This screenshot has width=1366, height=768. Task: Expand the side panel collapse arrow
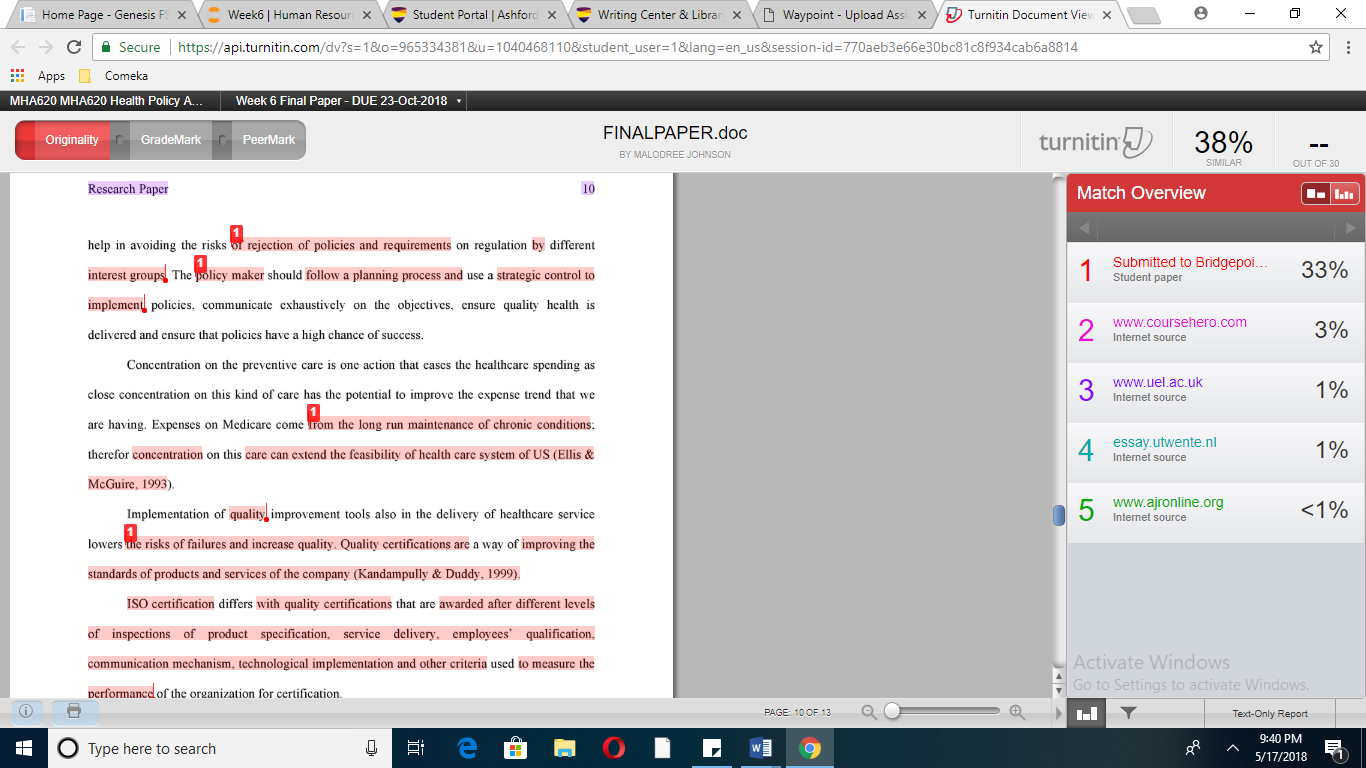[1060, 713]
